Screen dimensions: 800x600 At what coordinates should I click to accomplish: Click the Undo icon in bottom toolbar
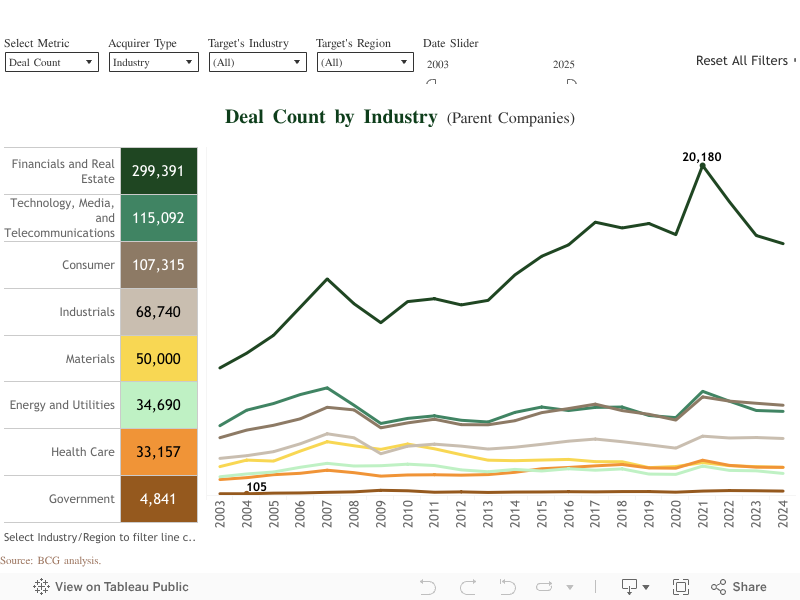point(427,587)
